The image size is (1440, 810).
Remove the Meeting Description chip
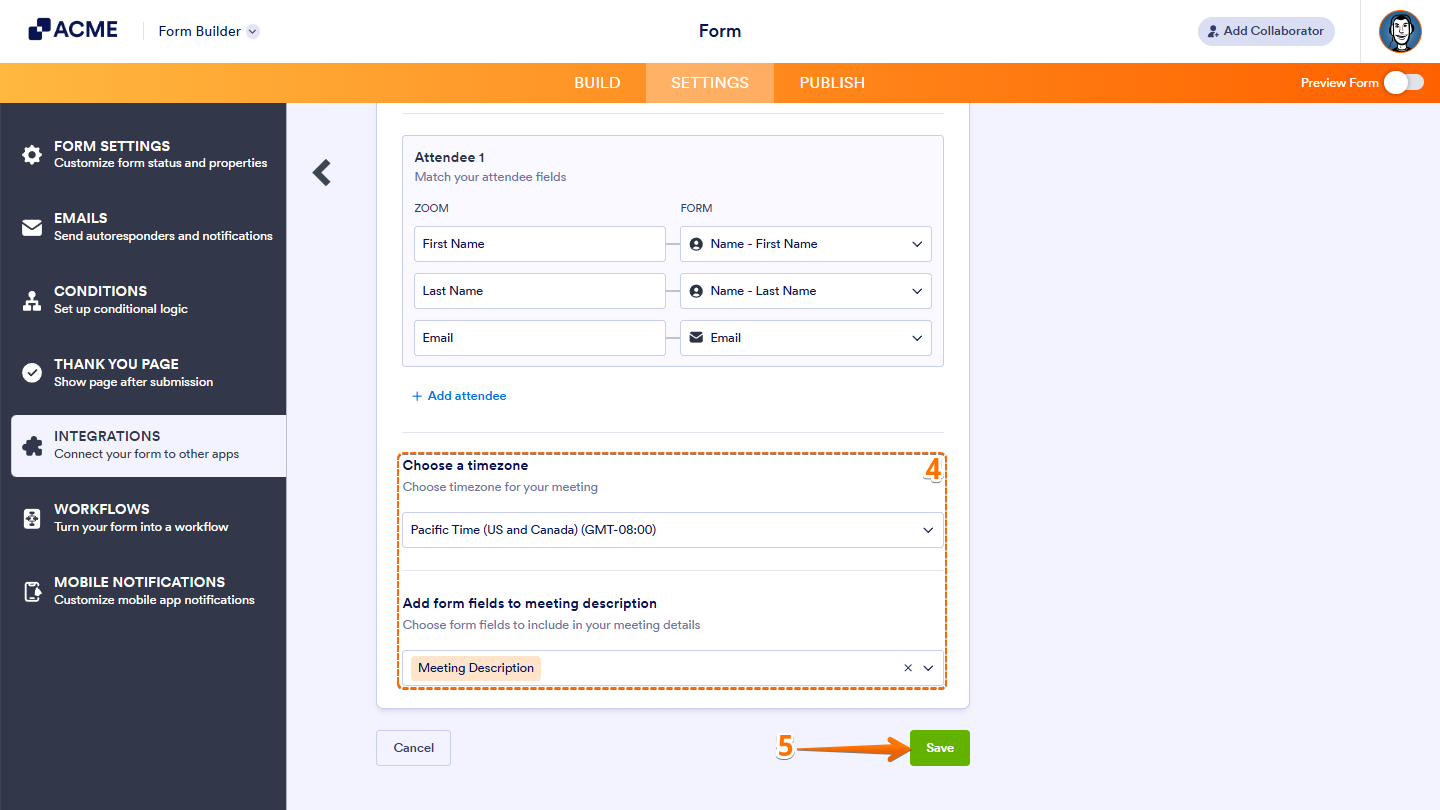click(907, 667)
